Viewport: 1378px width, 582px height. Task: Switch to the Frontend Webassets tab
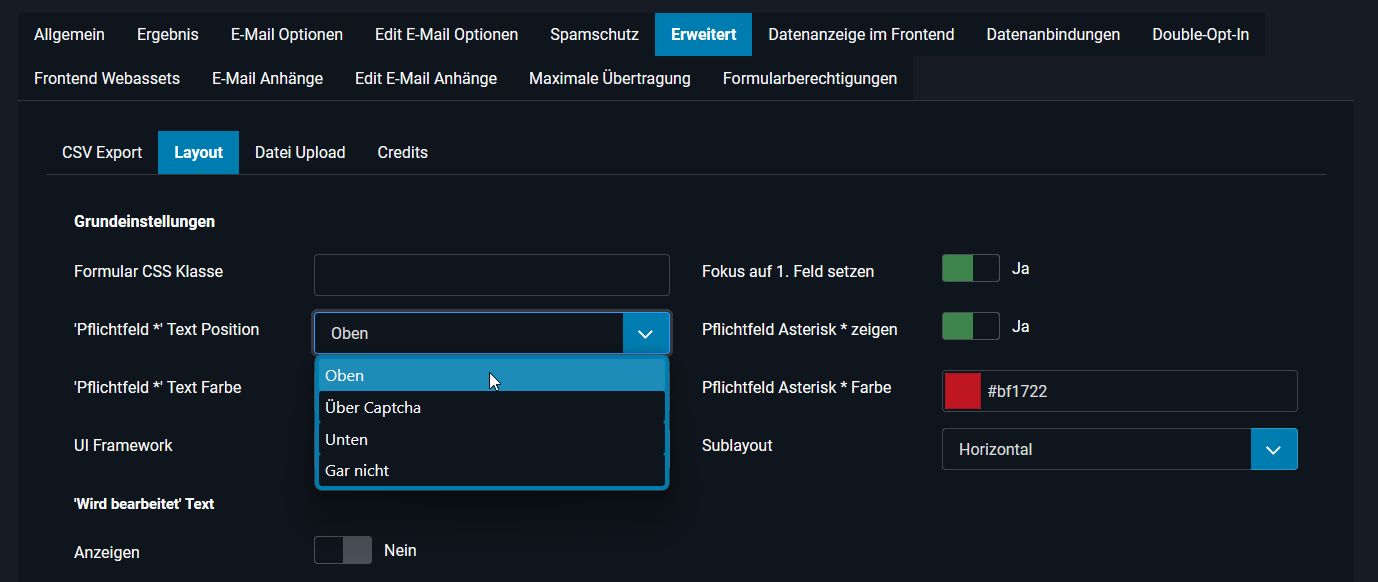[107, 78]
